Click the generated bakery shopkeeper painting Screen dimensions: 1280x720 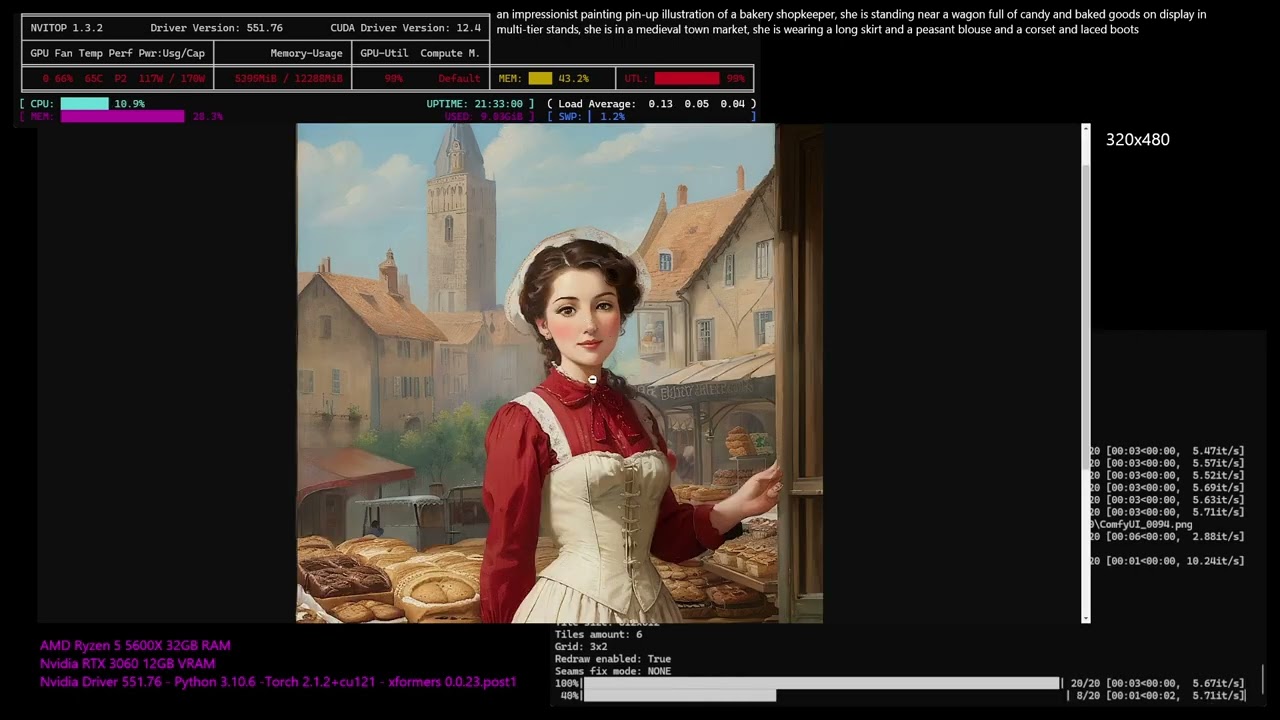click(x=559, y=373)
